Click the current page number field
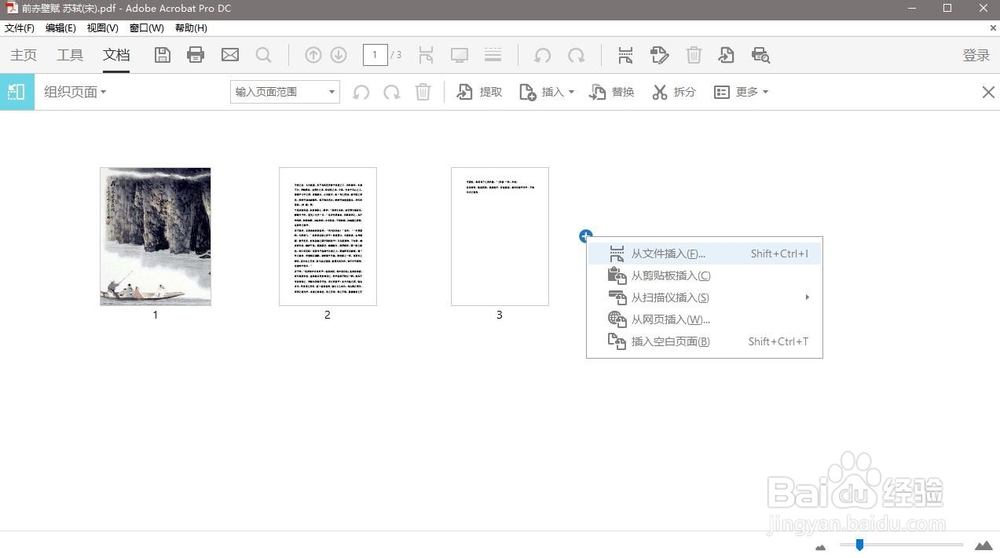 pyautogui.click(x=375, y=55)
